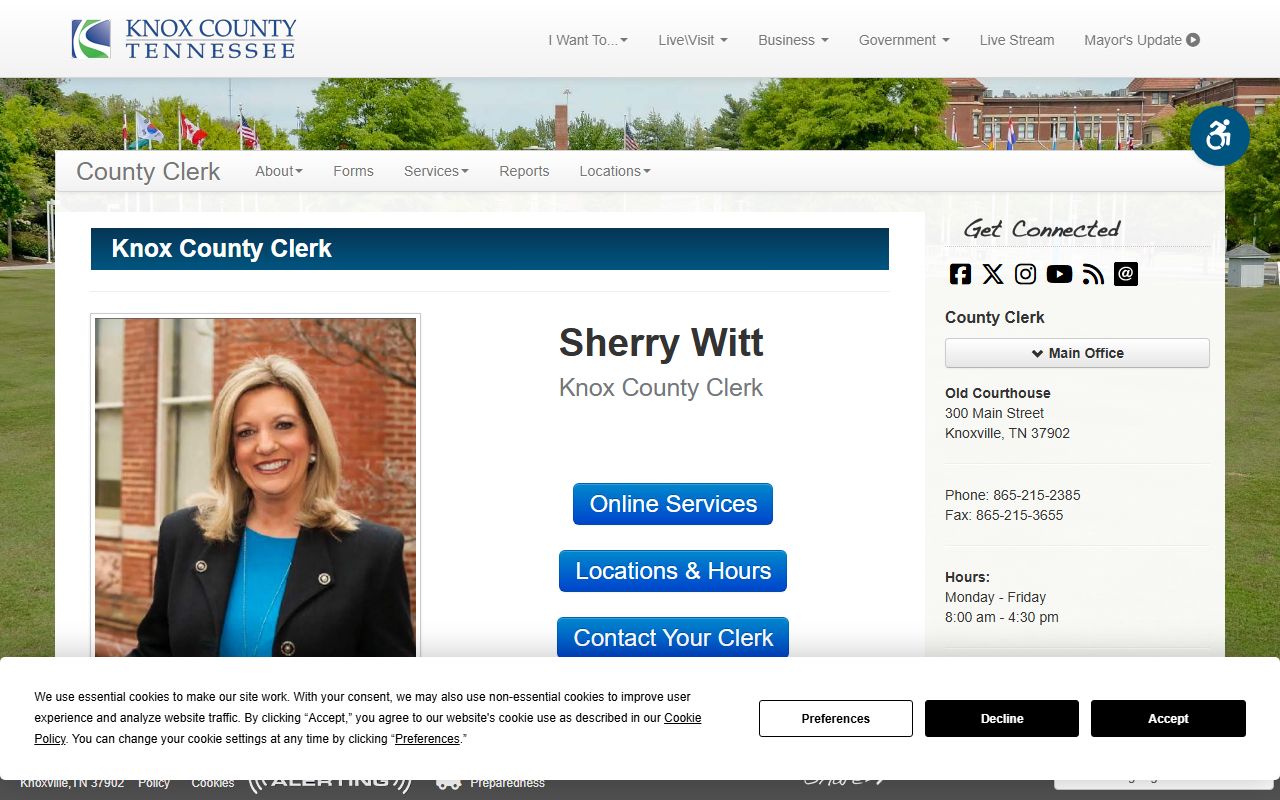The image size is (1280, 800).
Task: Click the email @ icon
Action: coord(1126,274)
